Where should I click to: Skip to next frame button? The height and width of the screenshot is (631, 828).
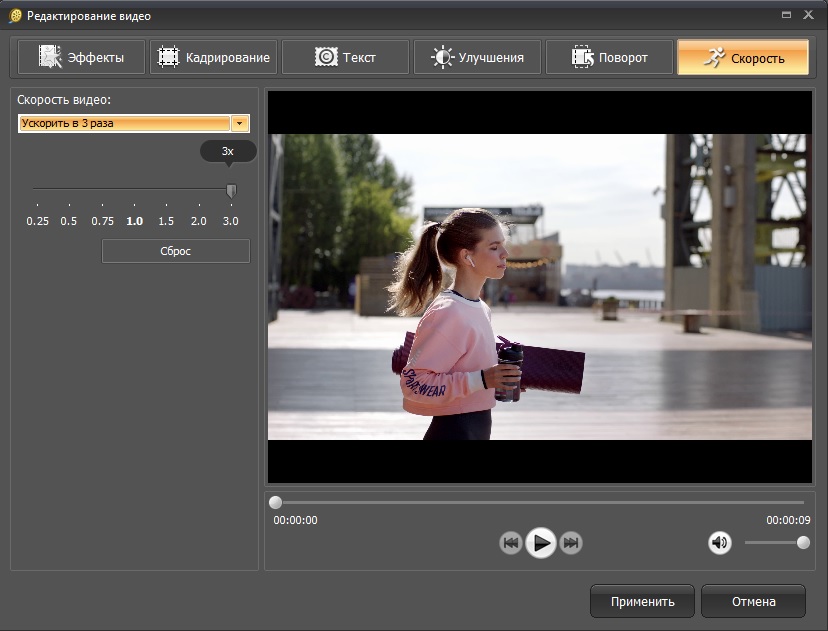[x=571, y=543]
